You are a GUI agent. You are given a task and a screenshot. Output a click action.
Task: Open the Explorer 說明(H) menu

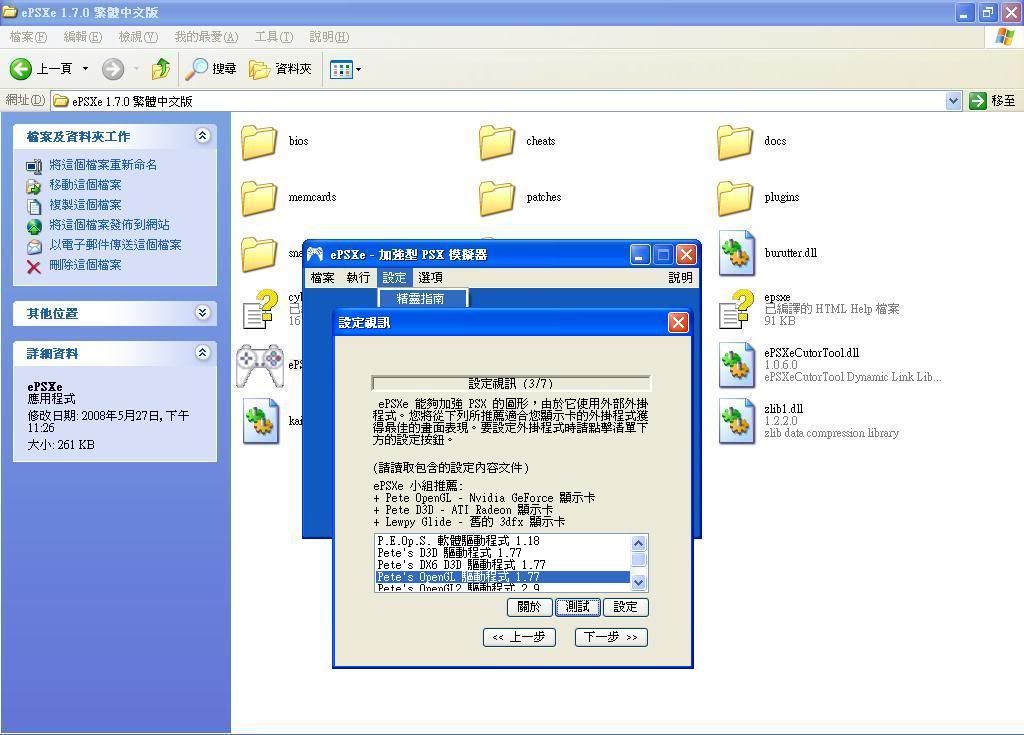click(x=329, y=37)
